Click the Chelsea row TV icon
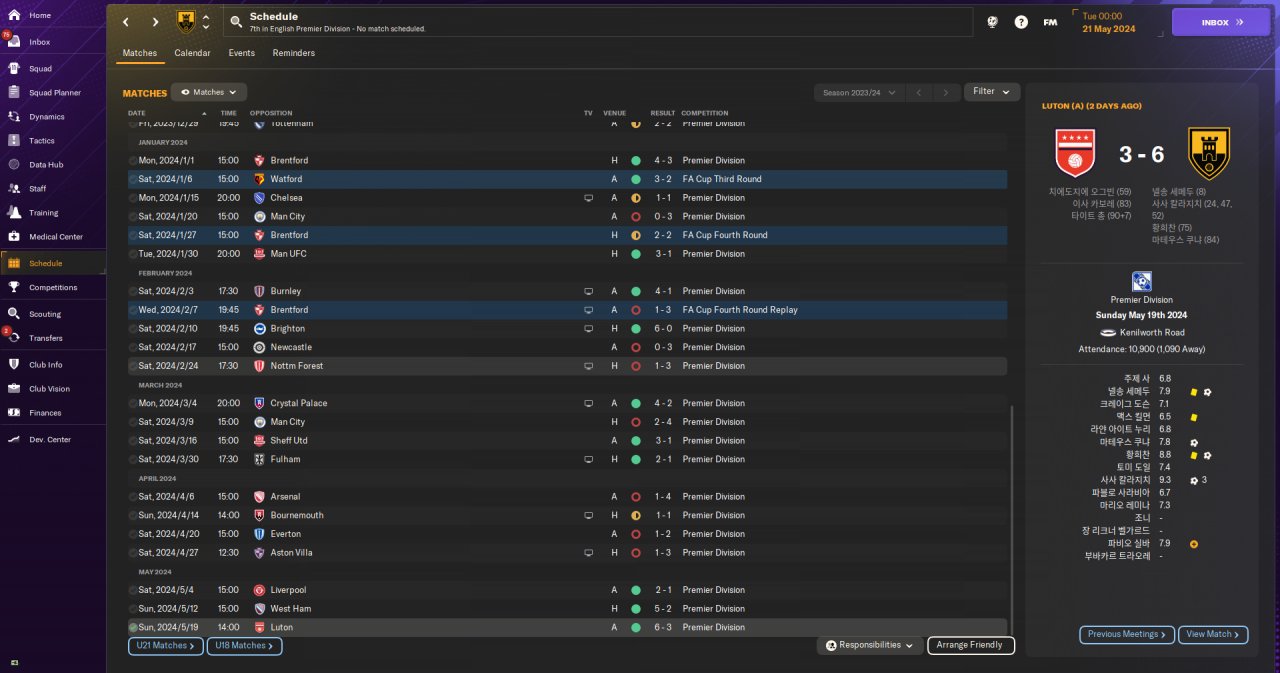The height and width of the screenshot is (673, 1280). tap(589, 198)
